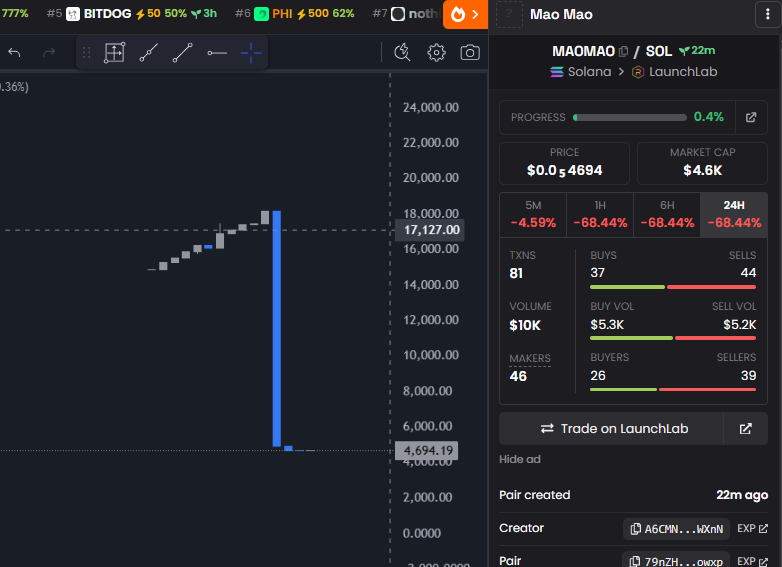Copy the MAOMAO token symbol

point(623,51)
